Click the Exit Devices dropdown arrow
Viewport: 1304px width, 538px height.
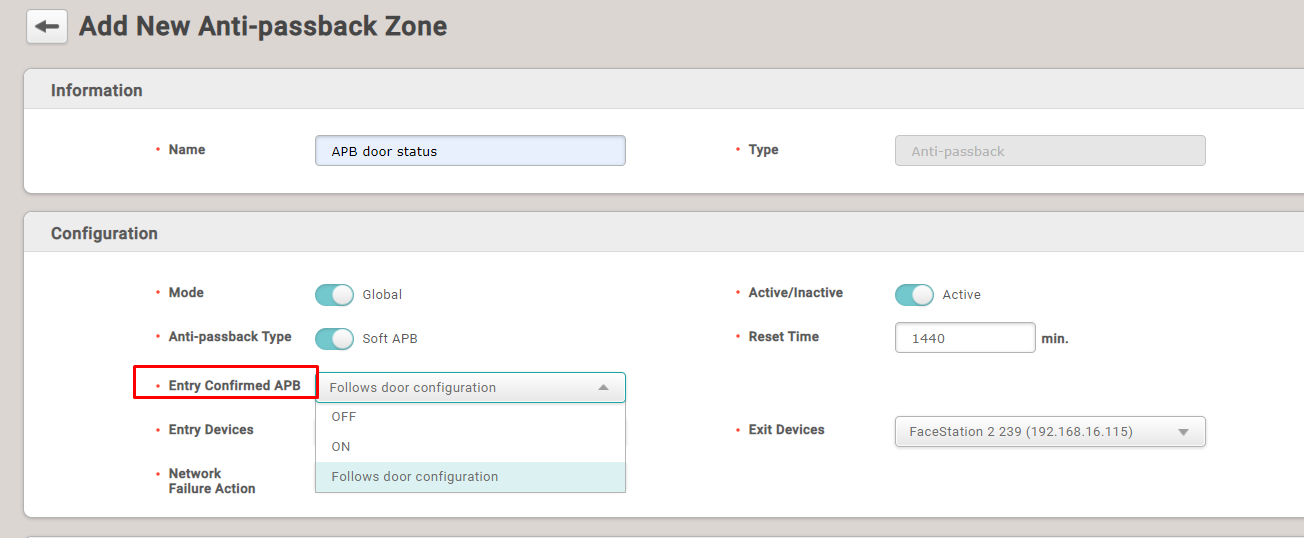[x=1183, y=432]
